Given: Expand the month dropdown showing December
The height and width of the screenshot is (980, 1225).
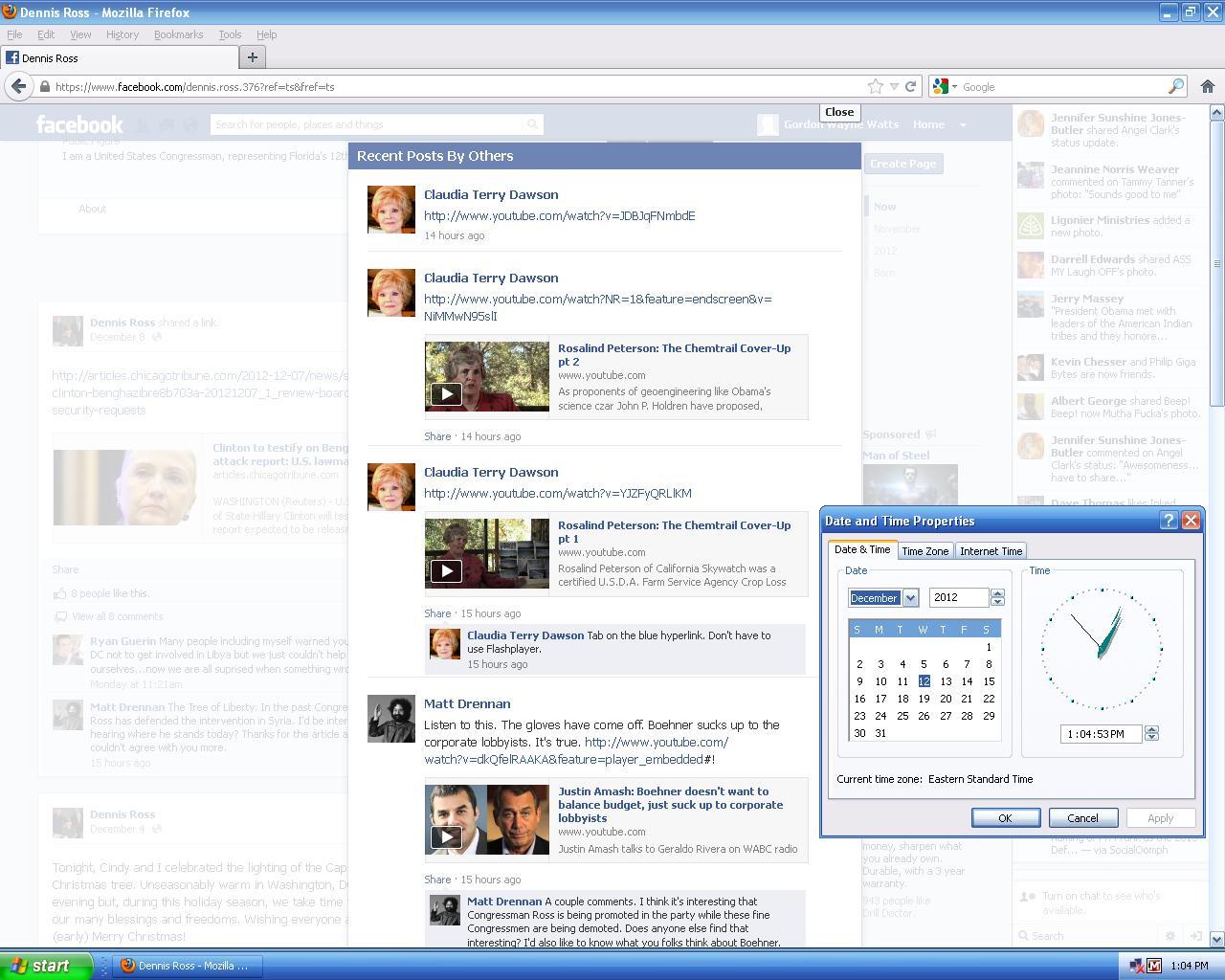Looking at the screenshot, I should (x=910, y=598).
